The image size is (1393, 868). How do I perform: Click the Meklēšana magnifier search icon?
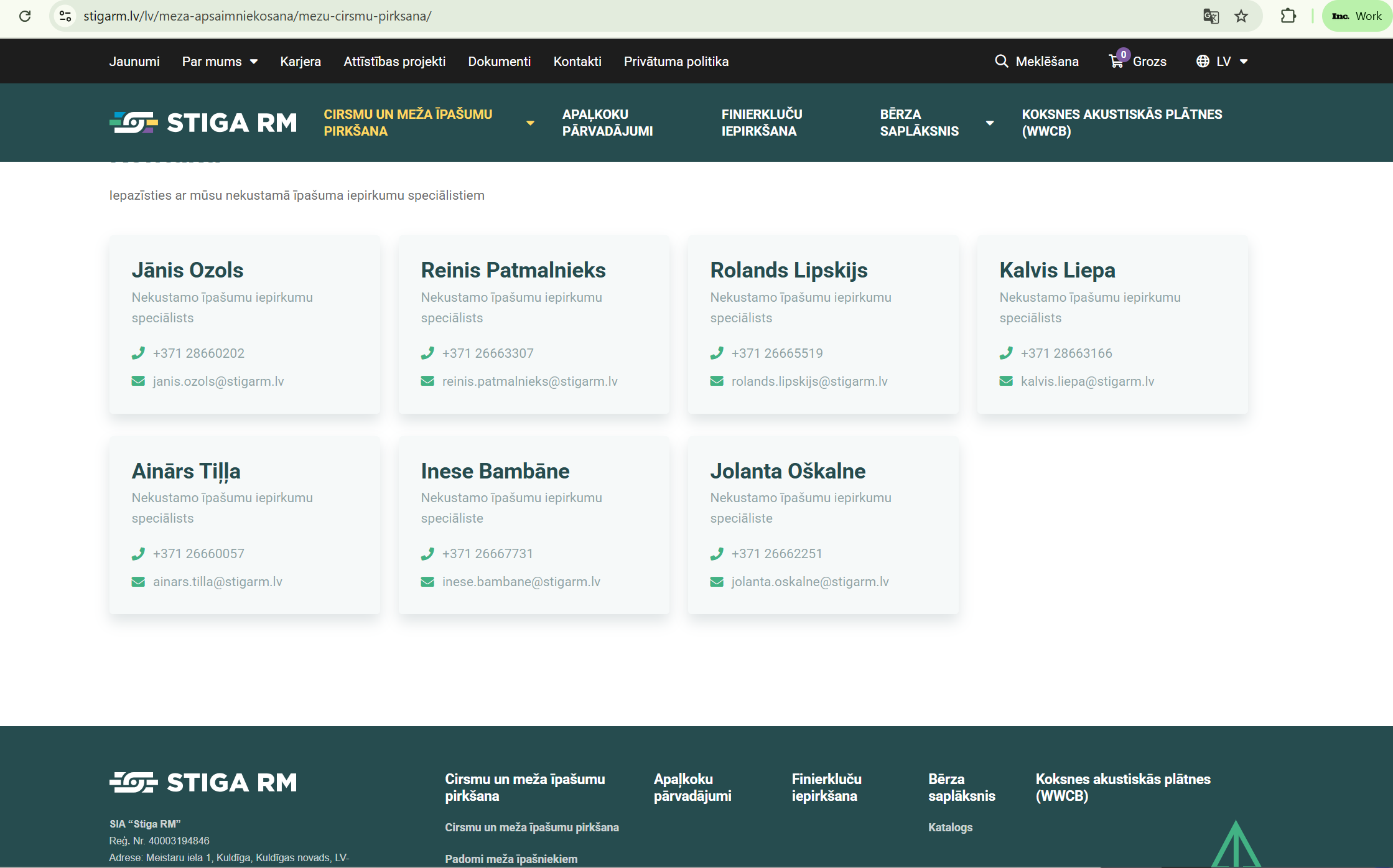pos(1001,61)
